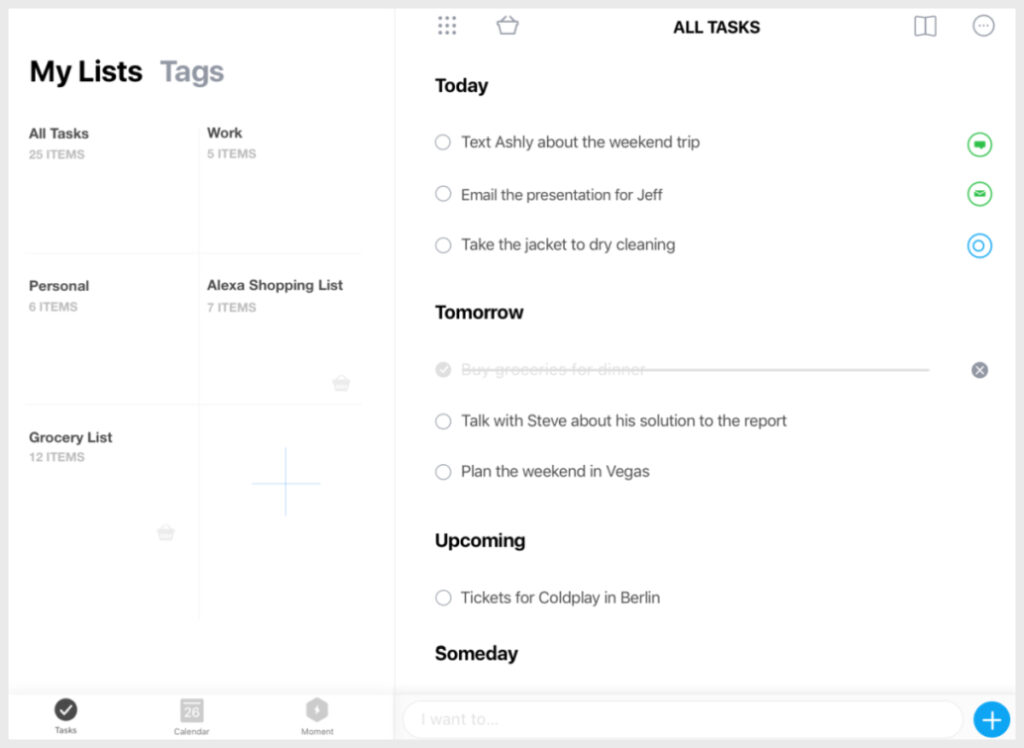This screenshot has height=748, width=1024.
Task: Open the blue reminder icon for dry cleaning task
Action: (979, 245)
